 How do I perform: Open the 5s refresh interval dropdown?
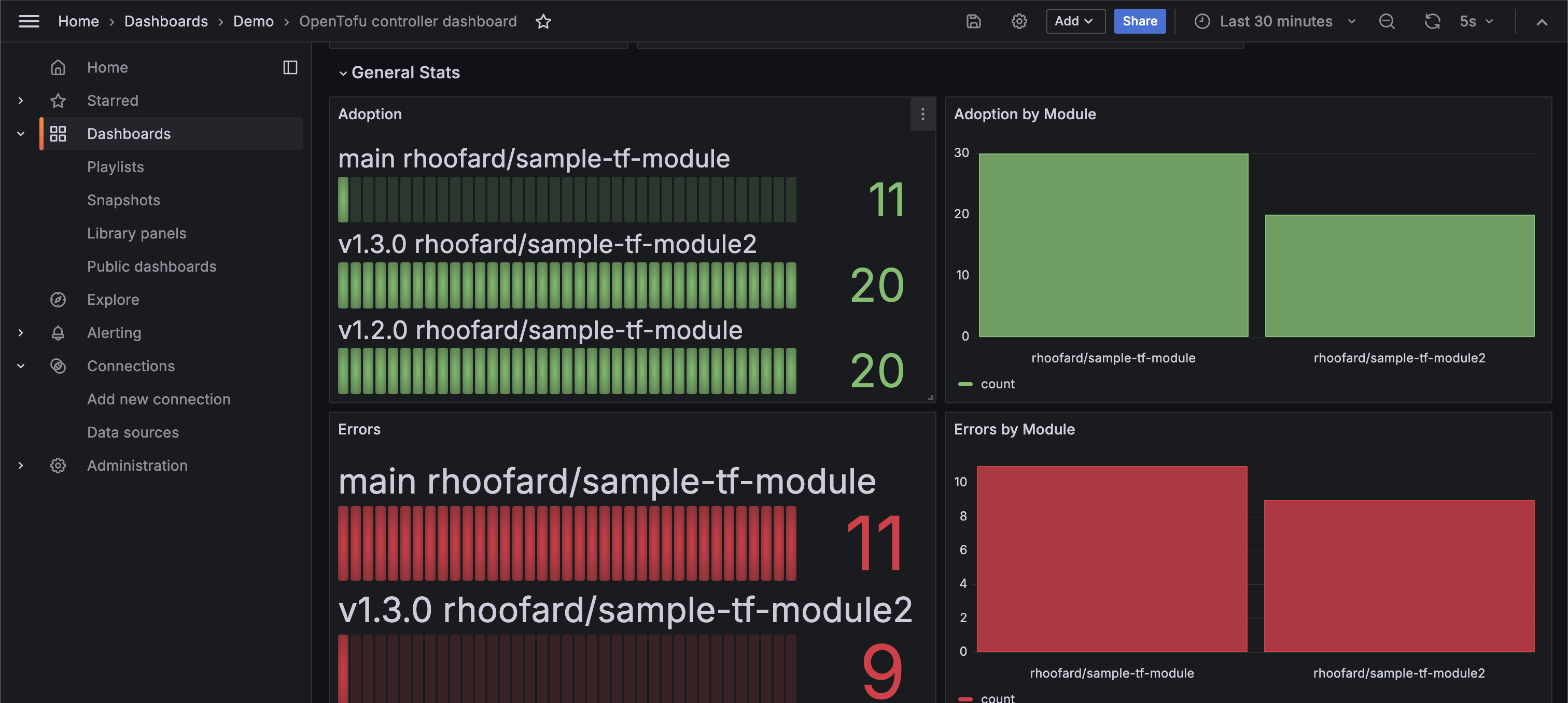click(x=1476, y=21)
